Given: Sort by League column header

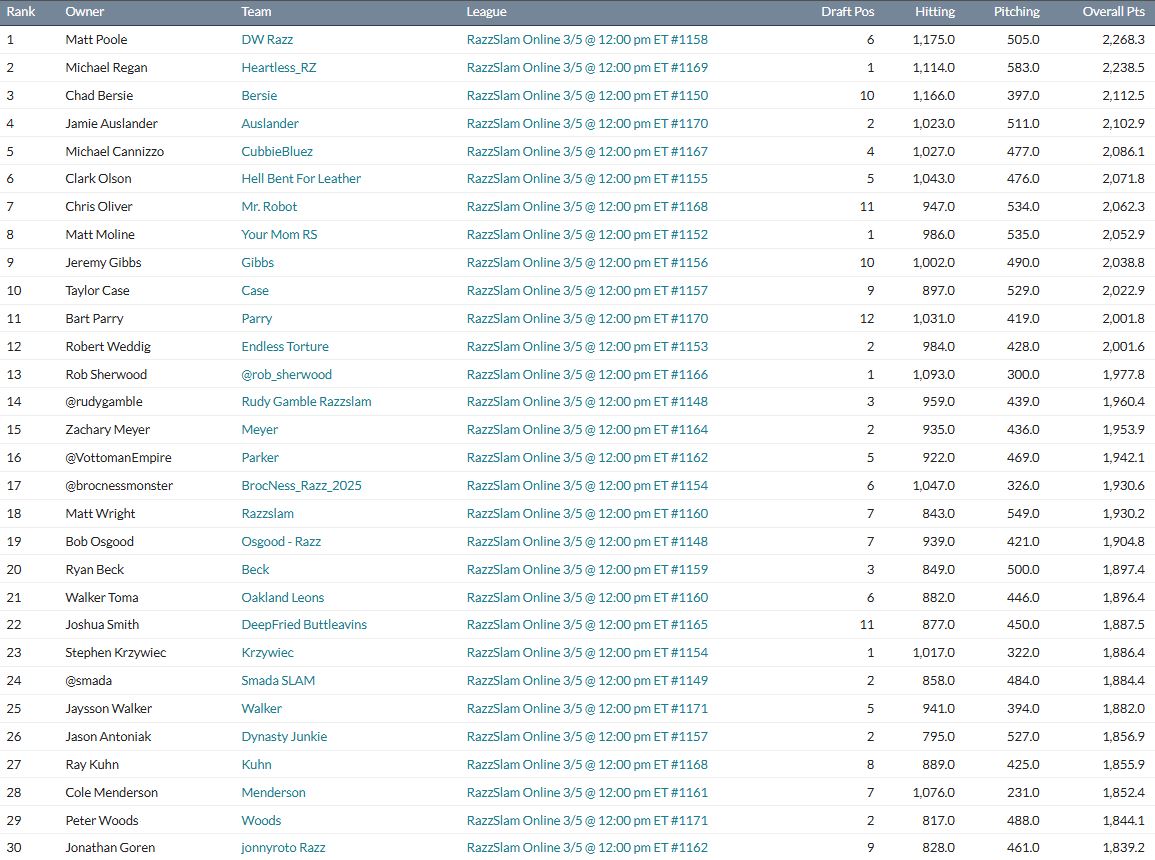Looking at the screenshot, I should coord(486,12).
